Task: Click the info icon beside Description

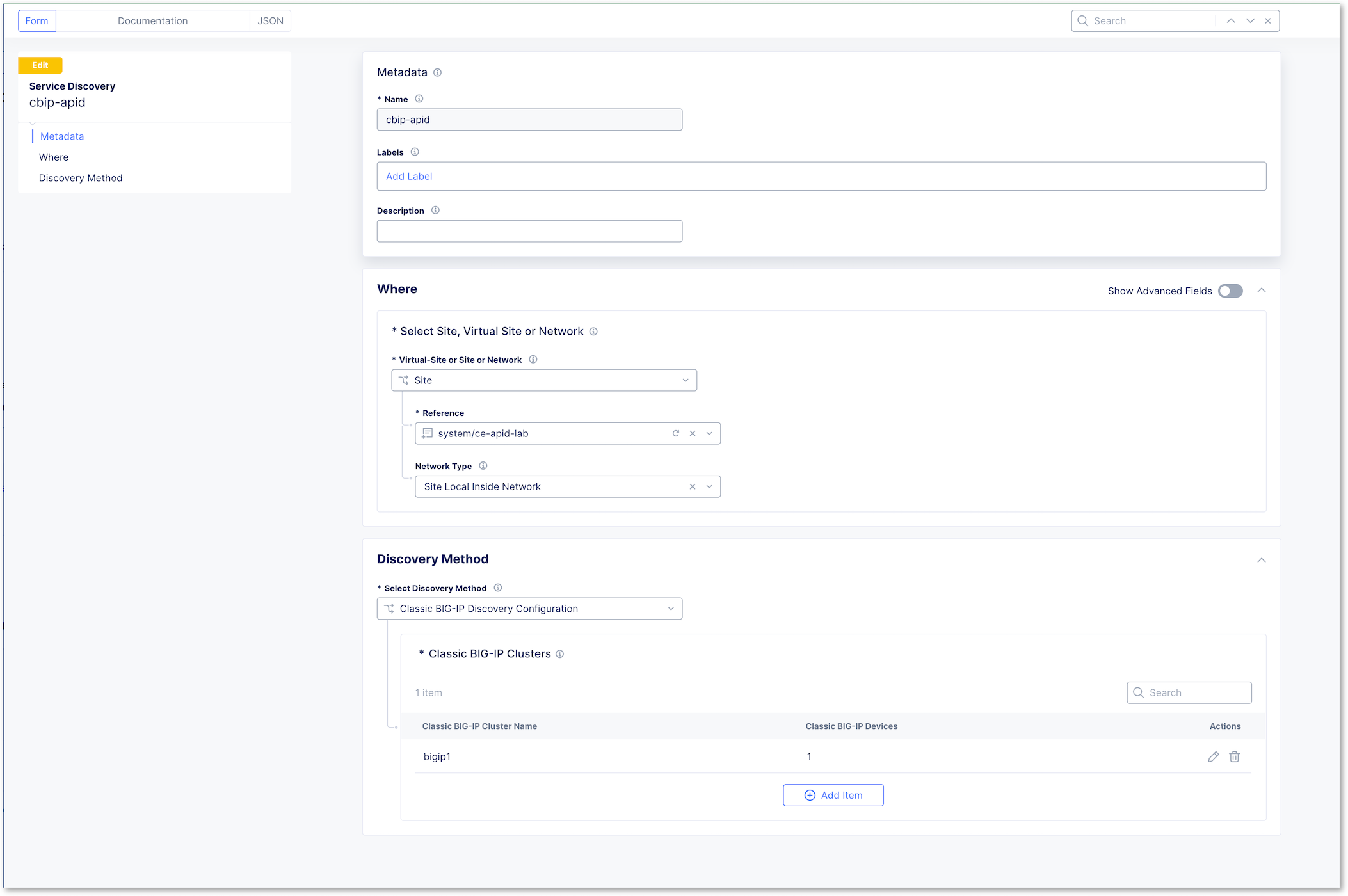Action: click(x=435, y=210)
